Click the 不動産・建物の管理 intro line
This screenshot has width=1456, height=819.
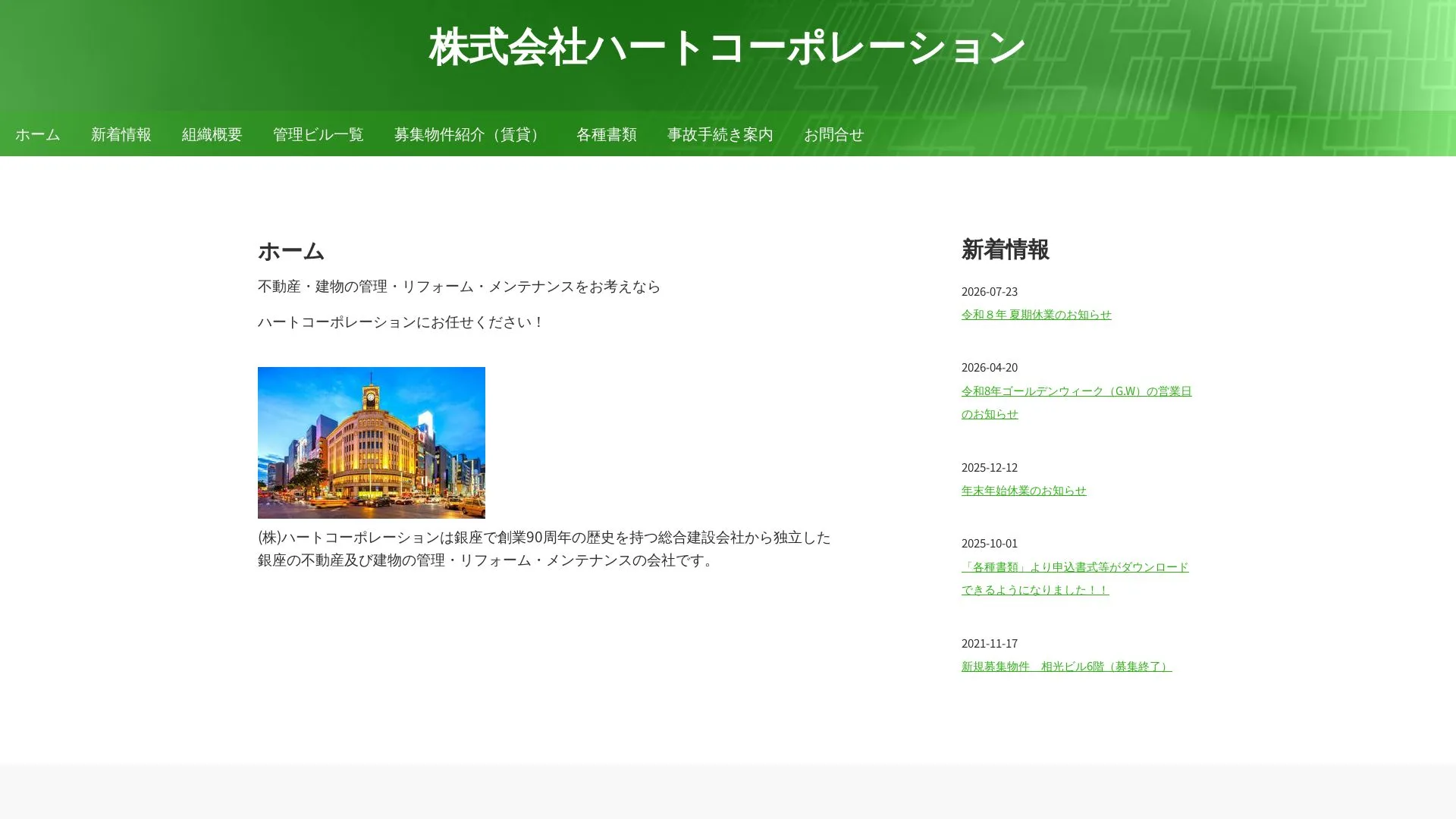[x=459, y=286]
